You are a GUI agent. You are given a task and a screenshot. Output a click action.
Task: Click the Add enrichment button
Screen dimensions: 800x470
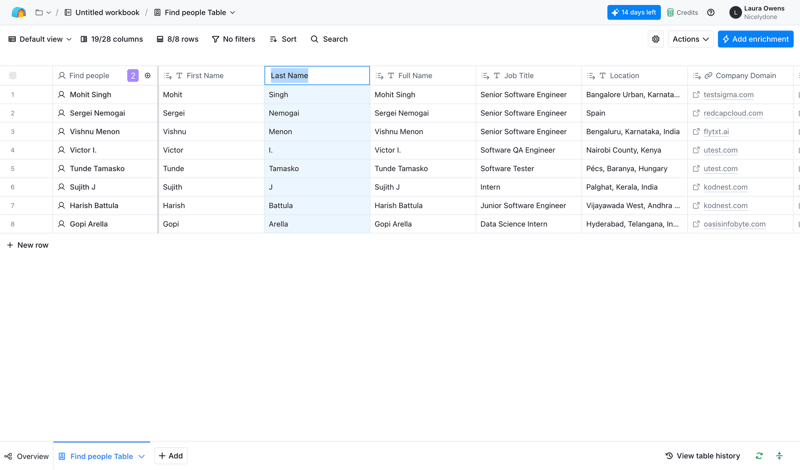(755, 39)
